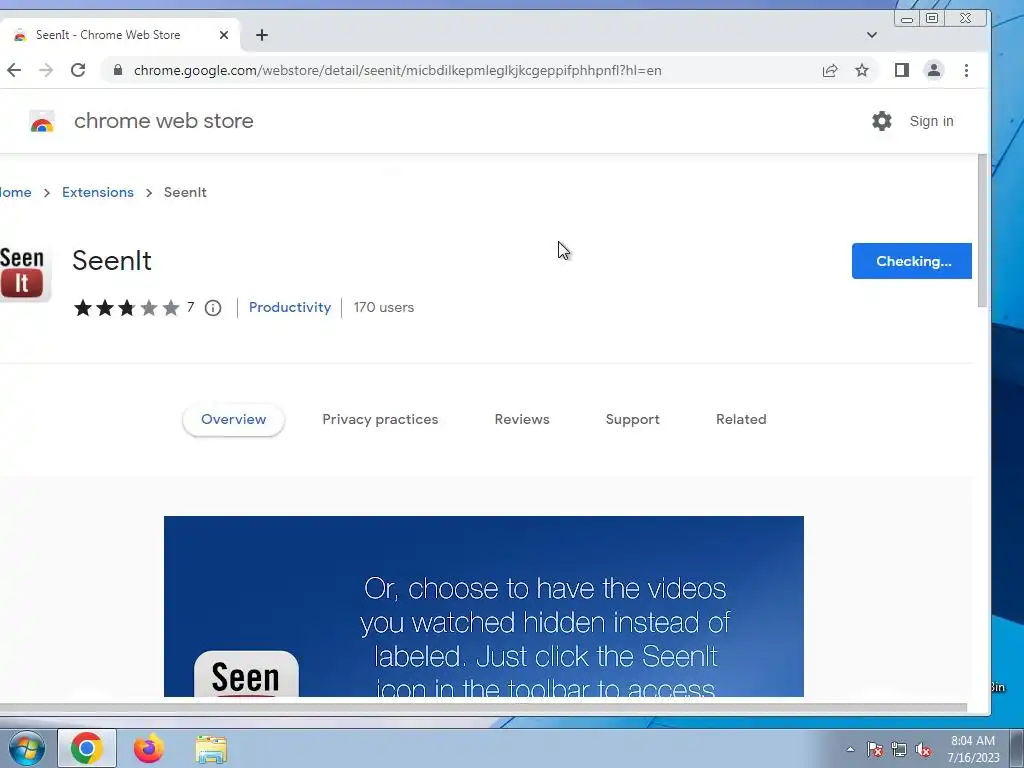Switch to the Support tab
The image size is (1024, 768).
tap(632, 419)
